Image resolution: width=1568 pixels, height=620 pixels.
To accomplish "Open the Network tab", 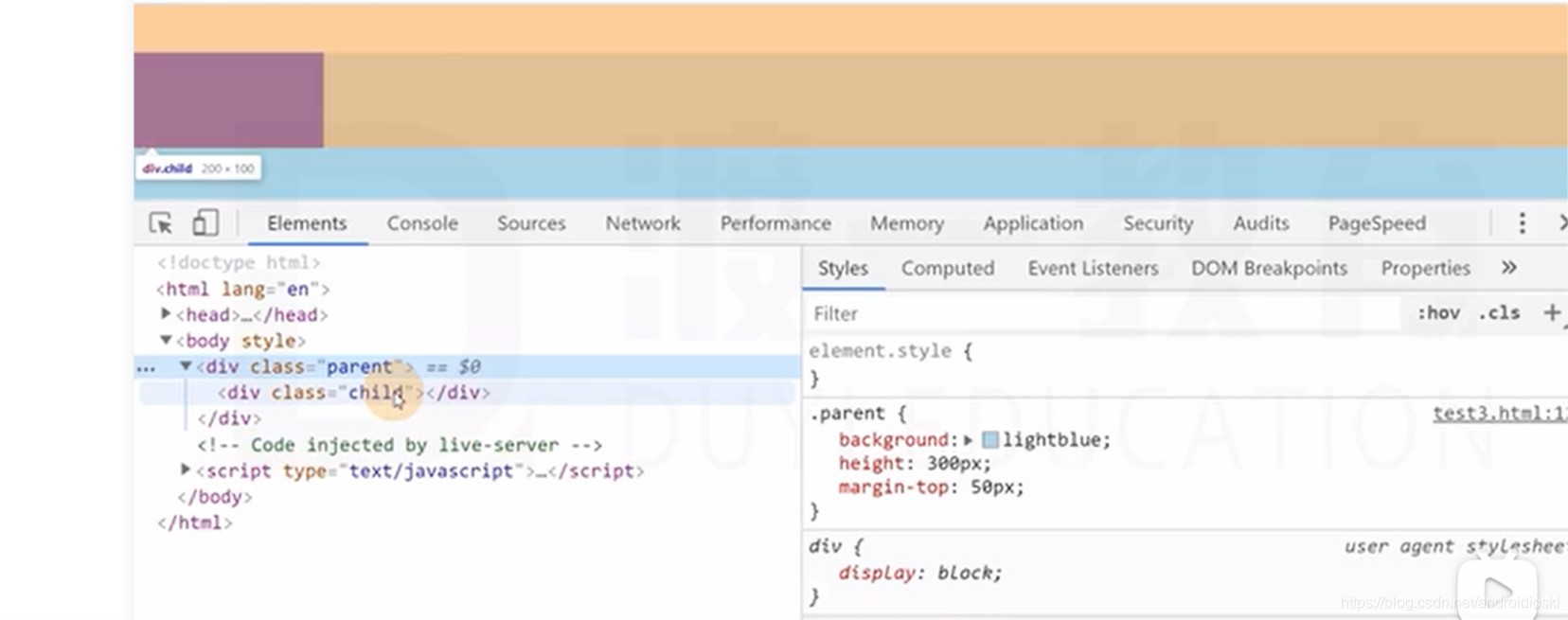I will point(643,223).
